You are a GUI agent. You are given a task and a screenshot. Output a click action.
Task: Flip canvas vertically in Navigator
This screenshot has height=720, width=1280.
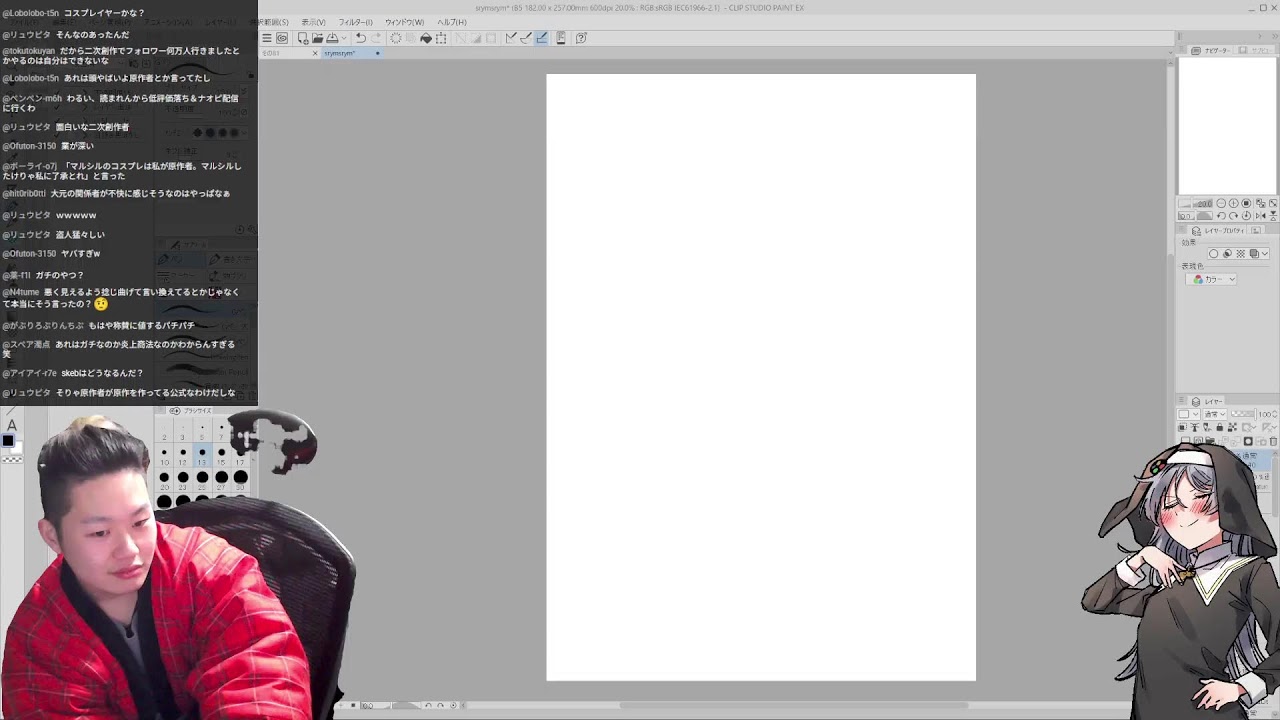click(1273, 215)
